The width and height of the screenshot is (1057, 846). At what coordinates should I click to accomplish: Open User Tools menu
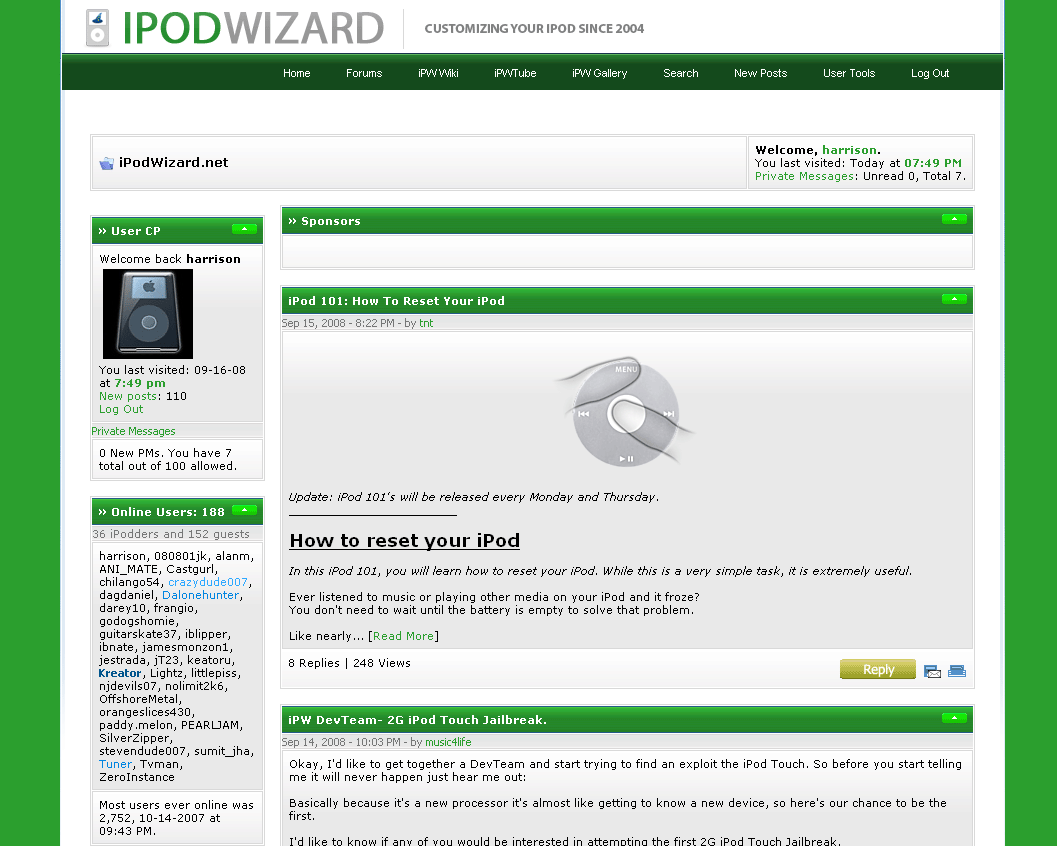click(x=849, y=73)
